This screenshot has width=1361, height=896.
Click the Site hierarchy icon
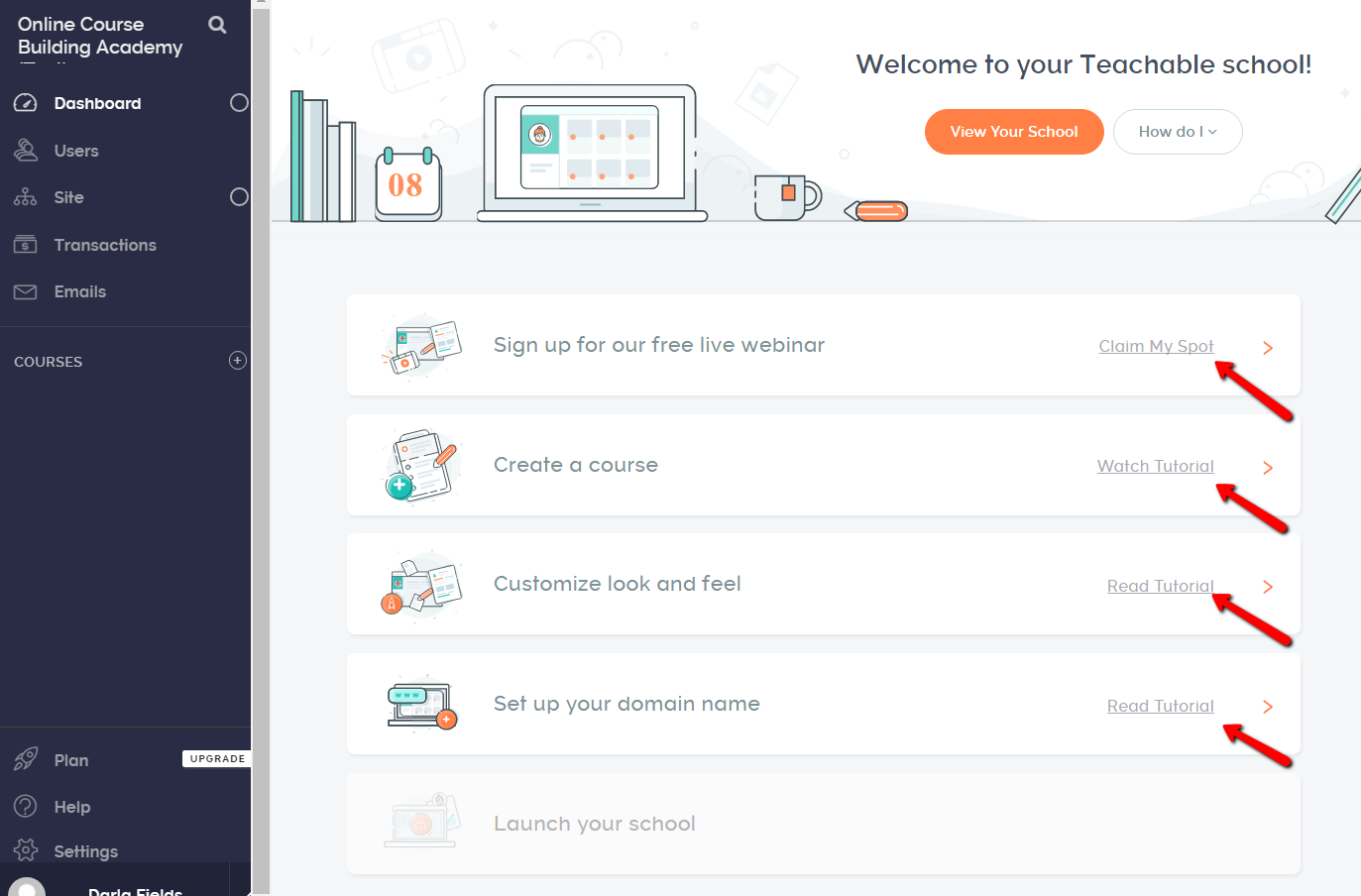[x=26, y=197]
